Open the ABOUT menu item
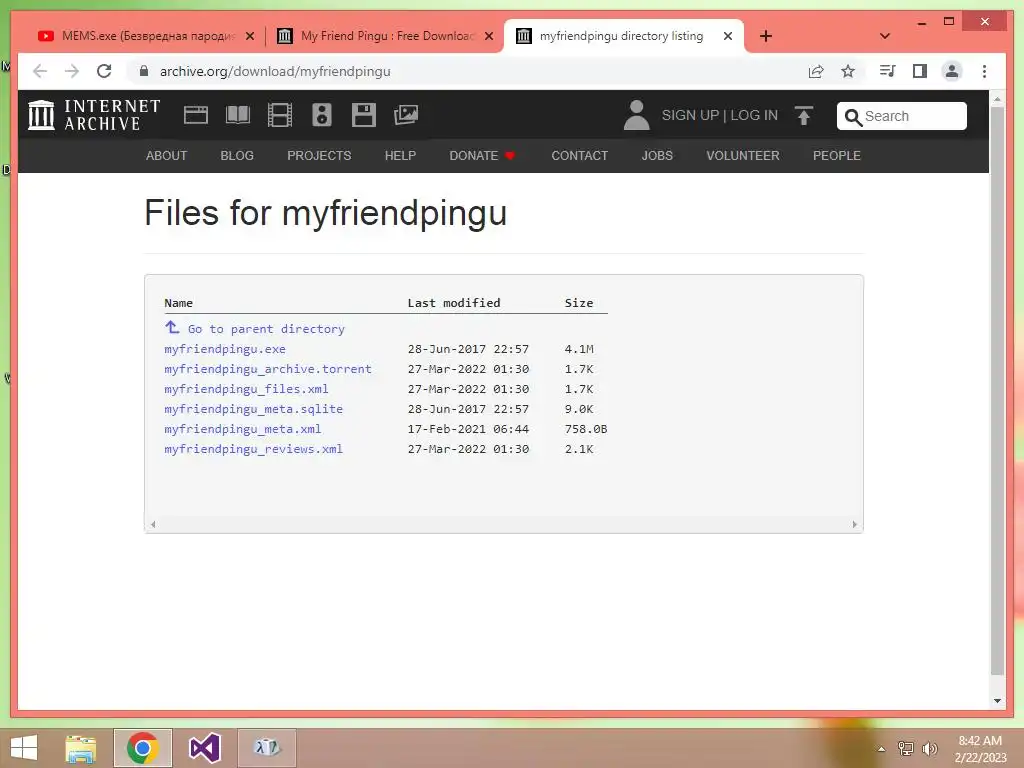This screenshot has height=768, width=1024. [x=167, y=155]
